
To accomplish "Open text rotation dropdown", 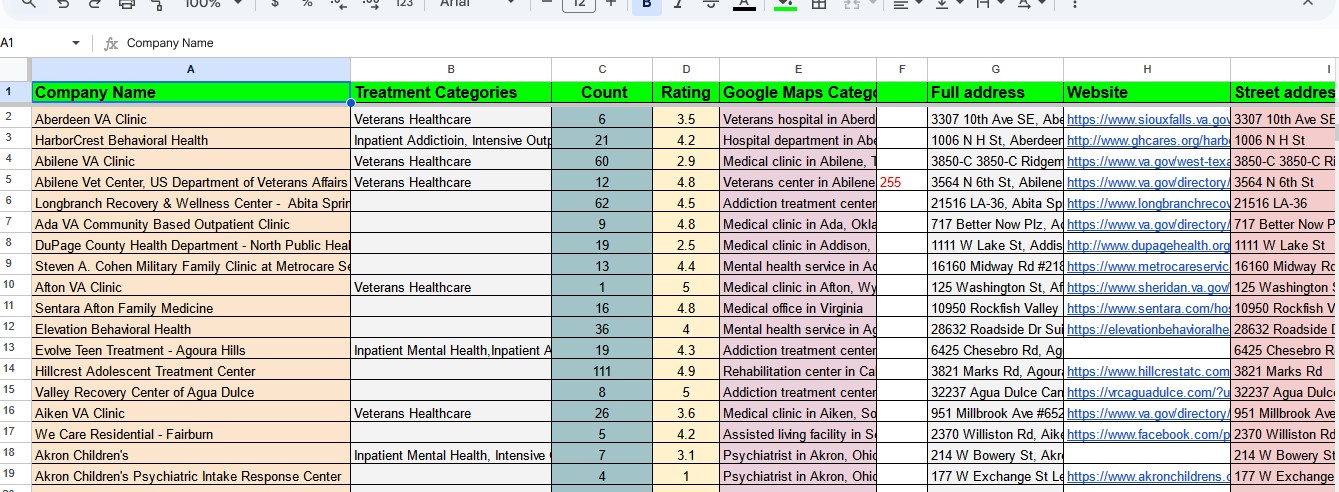I will 1031,3.
